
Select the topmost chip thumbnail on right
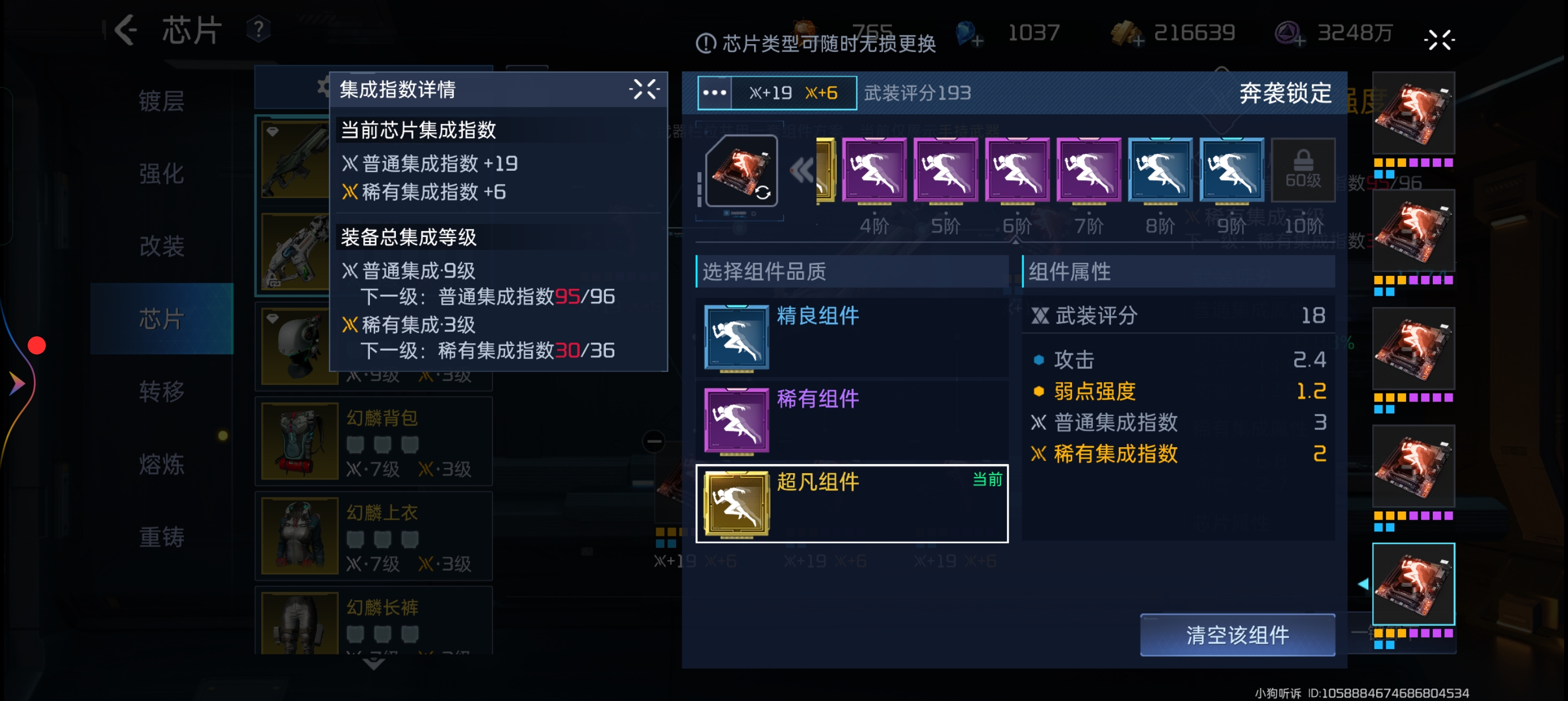[x=1414, y=113]
